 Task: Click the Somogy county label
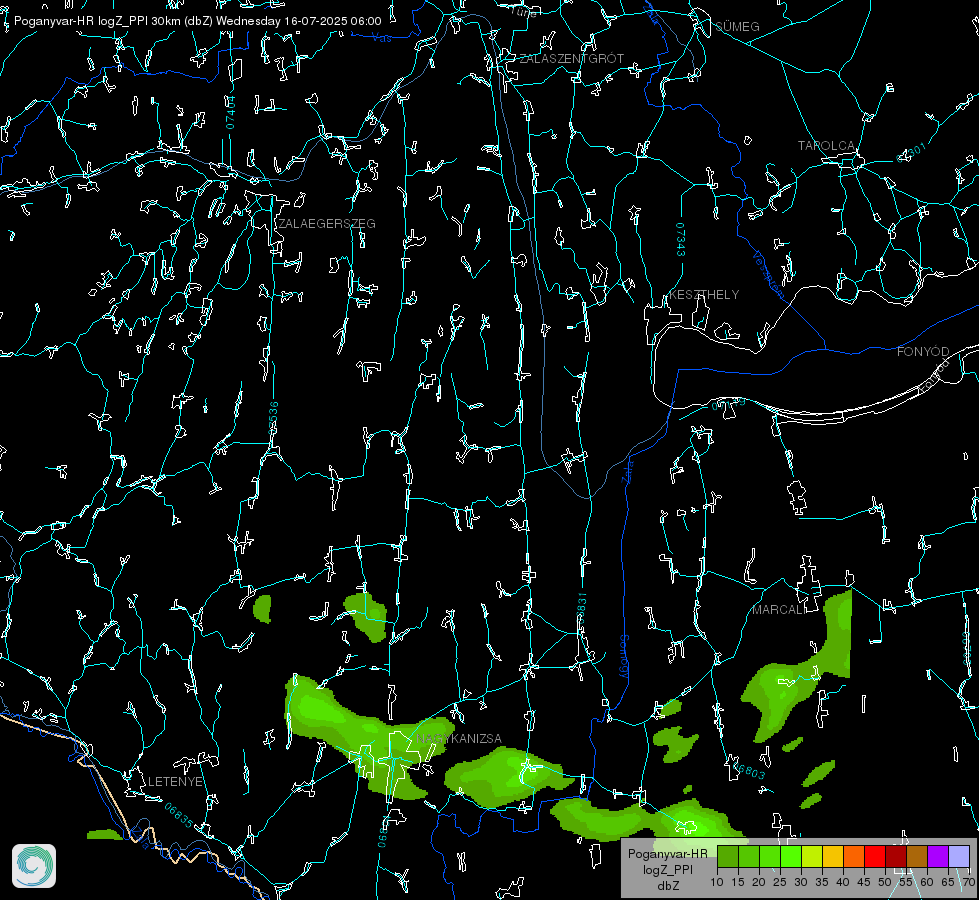click(x=624, y=657)
